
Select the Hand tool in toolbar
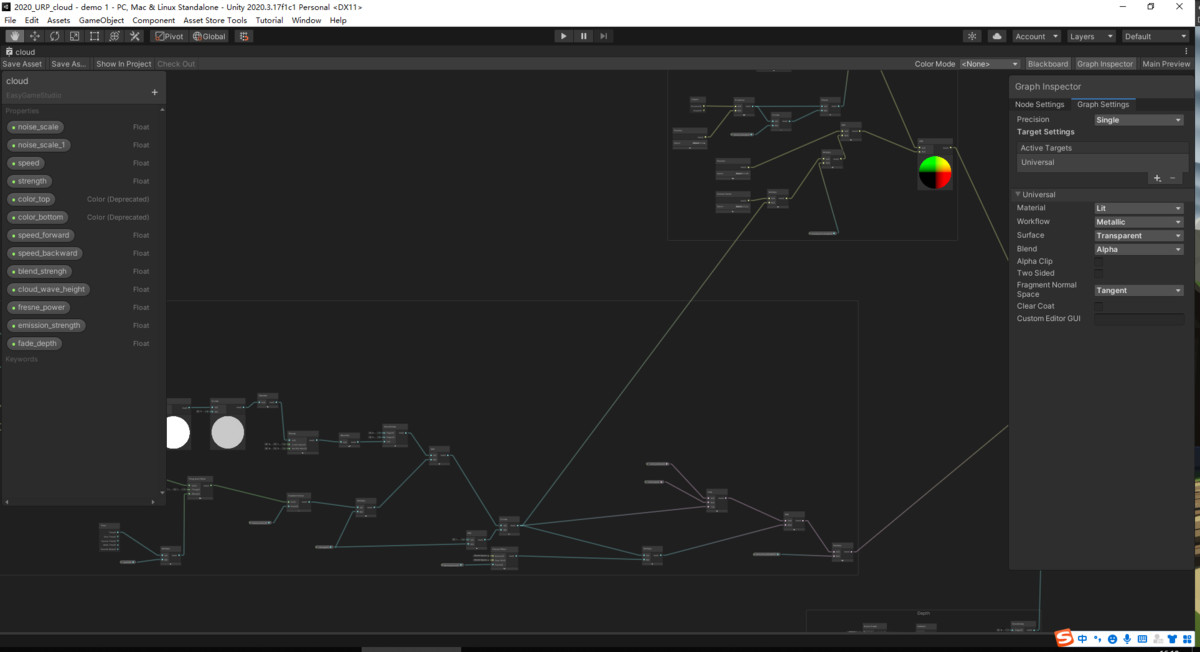coord(15,36)
